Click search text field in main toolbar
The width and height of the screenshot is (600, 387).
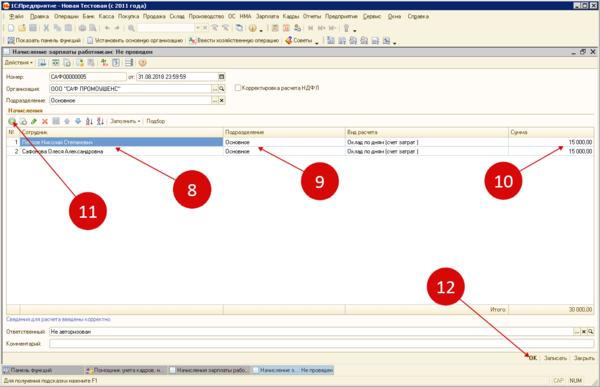coord(166,28)
